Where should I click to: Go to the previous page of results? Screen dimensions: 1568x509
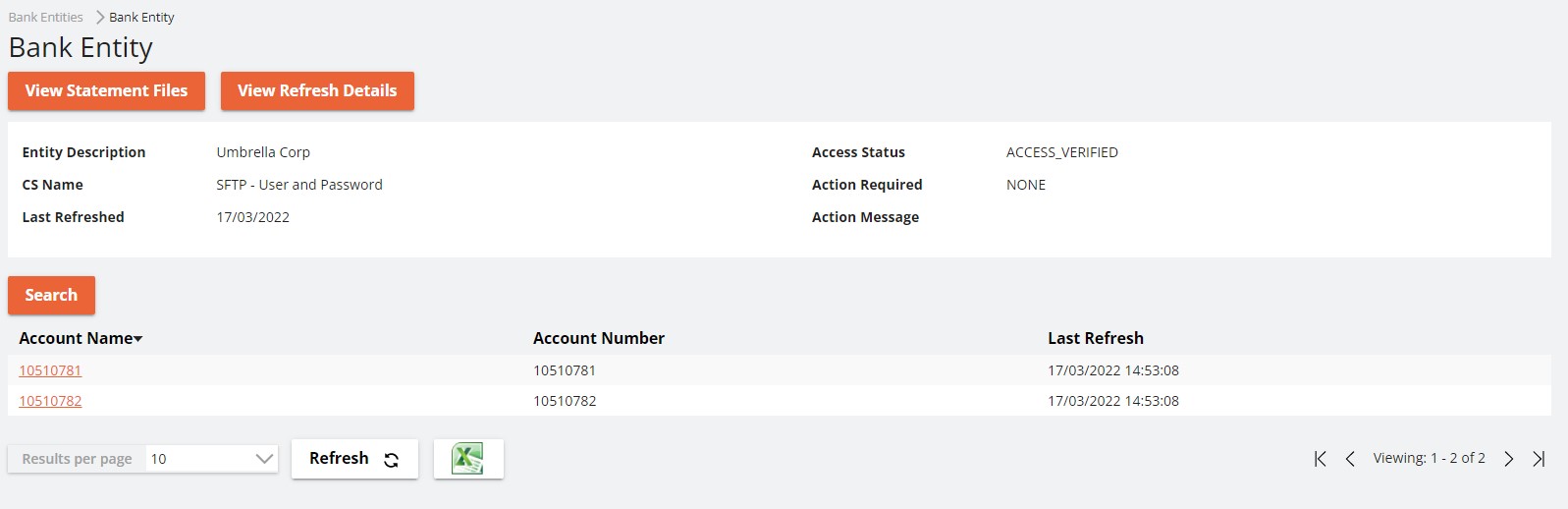click(x=1350, y=459)
